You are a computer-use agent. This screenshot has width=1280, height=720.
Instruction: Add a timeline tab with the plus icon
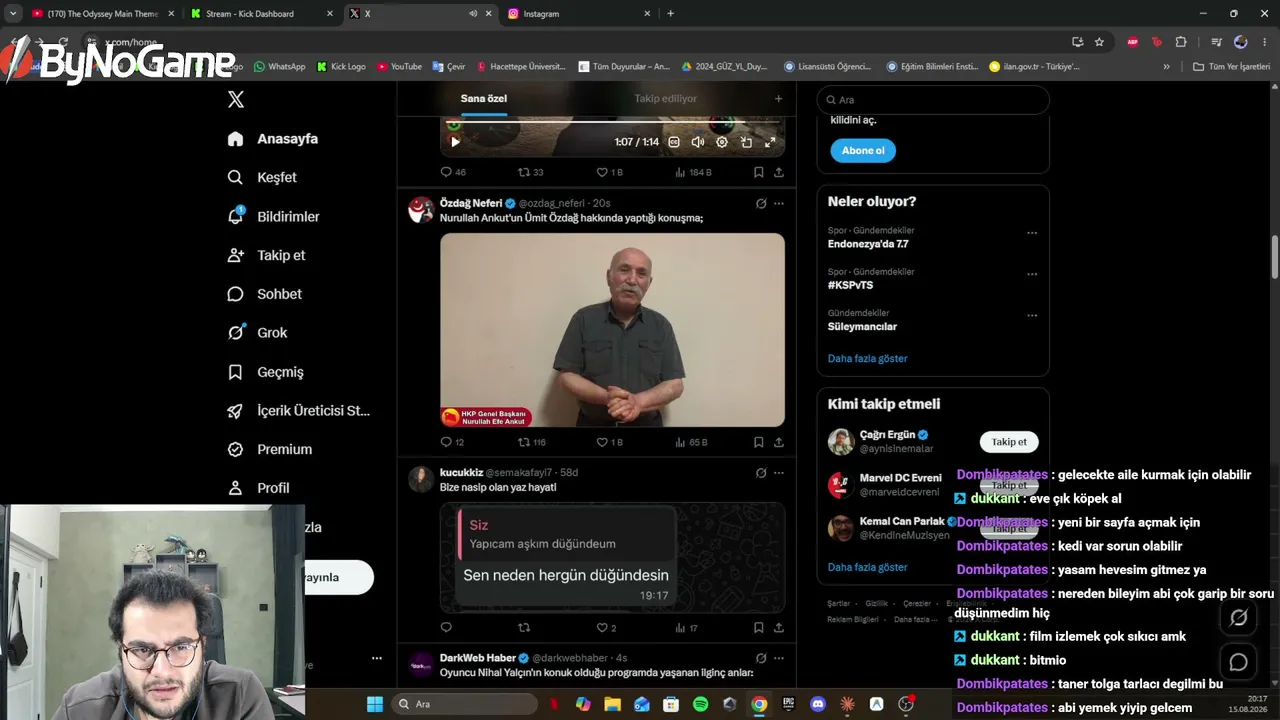pyautogui.click(x=778, y=99)
